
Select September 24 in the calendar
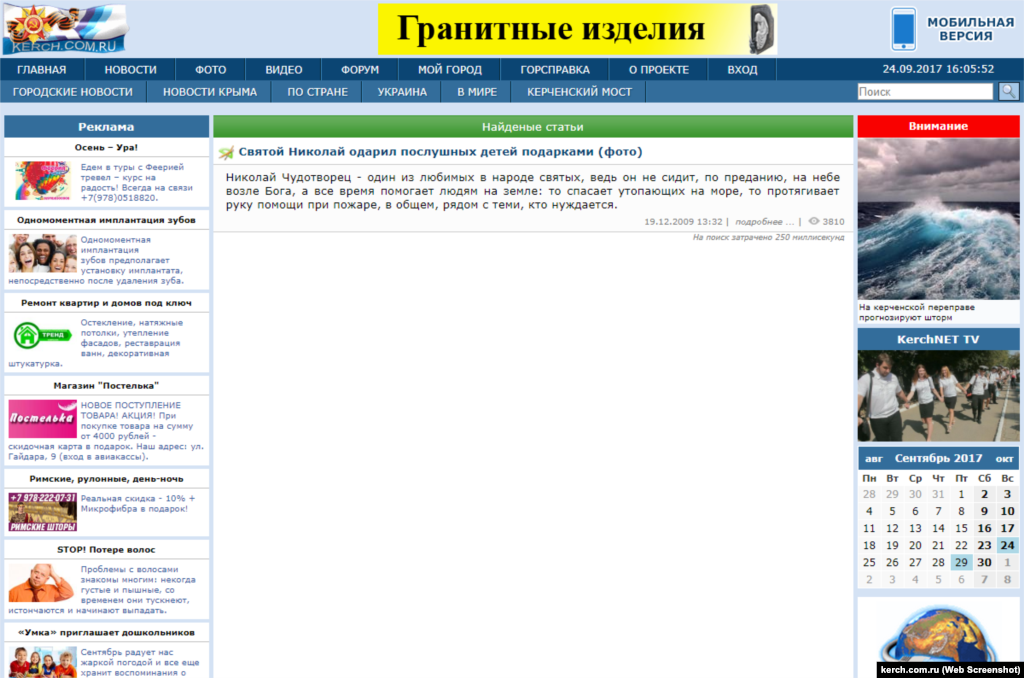[x=1007, y=545]
